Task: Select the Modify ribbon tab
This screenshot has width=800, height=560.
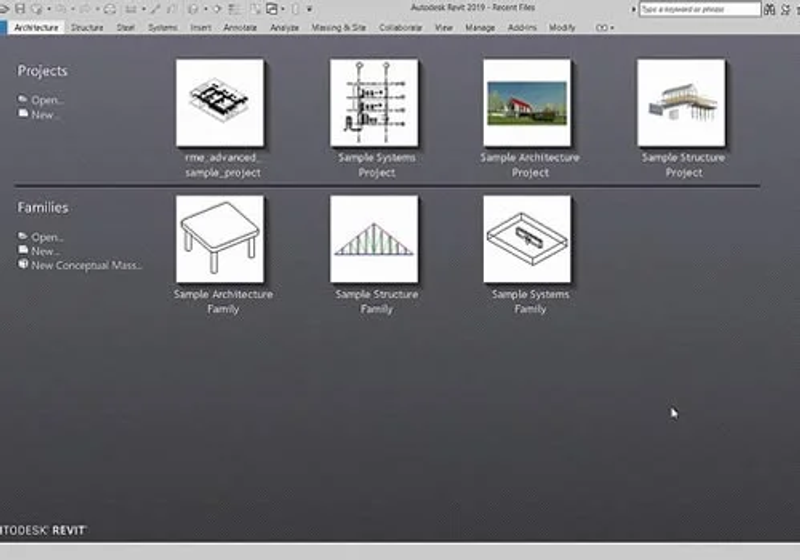Action: [x=562, y=28]
